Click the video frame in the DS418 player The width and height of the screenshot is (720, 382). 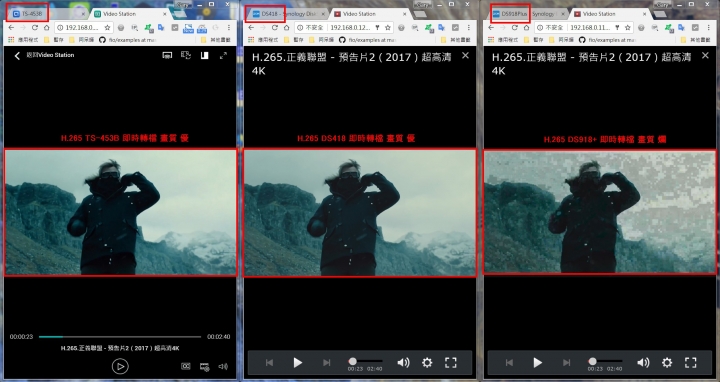[360, 213]
